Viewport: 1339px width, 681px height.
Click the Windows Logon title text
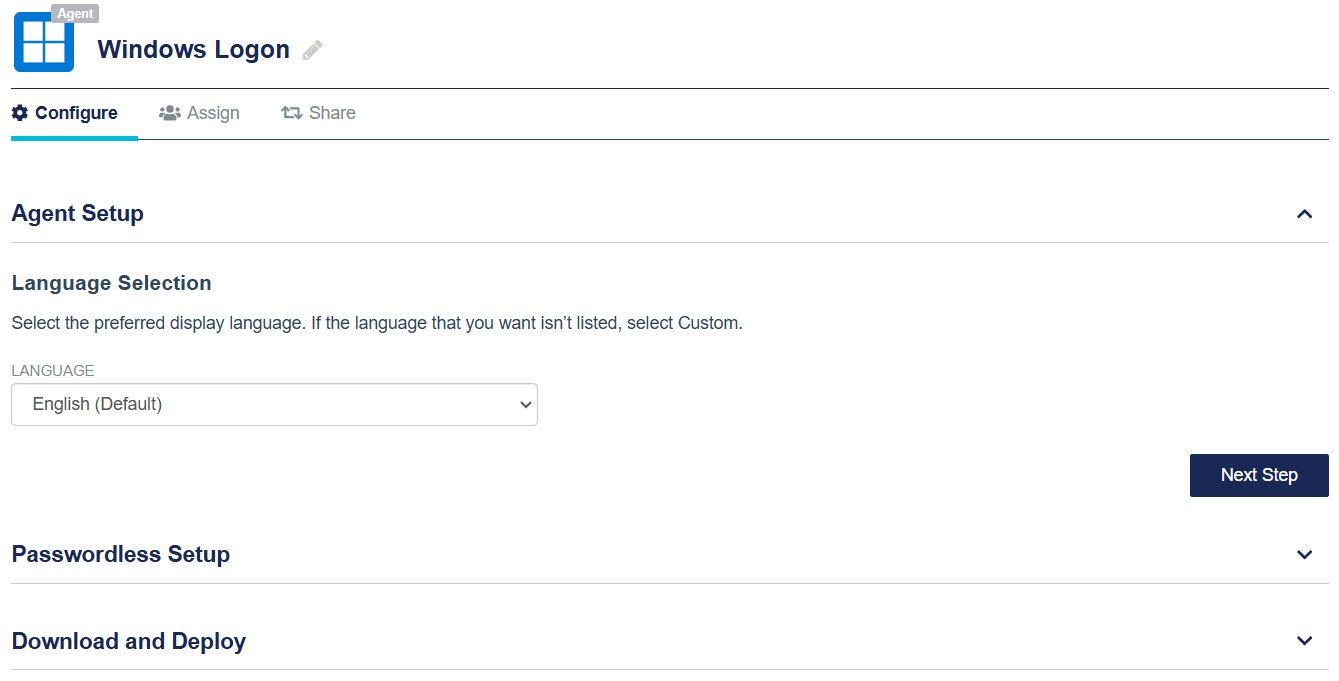point(194,49)
